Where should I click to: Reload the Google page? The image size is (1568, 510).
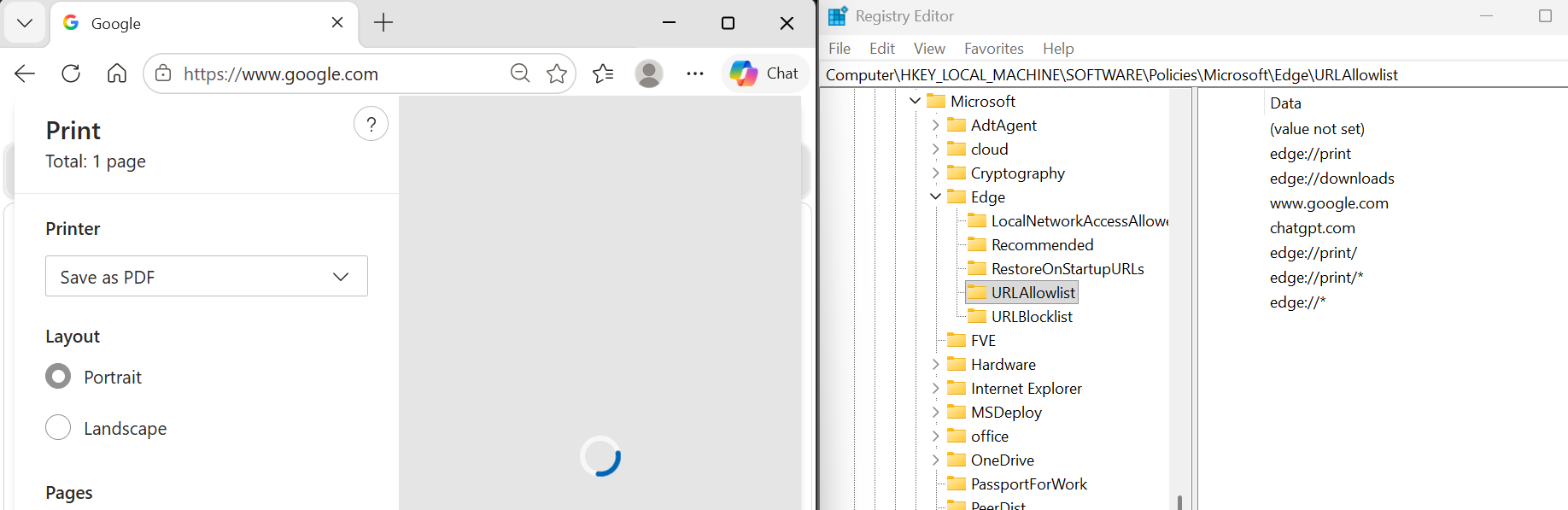[x=71, y=73]
